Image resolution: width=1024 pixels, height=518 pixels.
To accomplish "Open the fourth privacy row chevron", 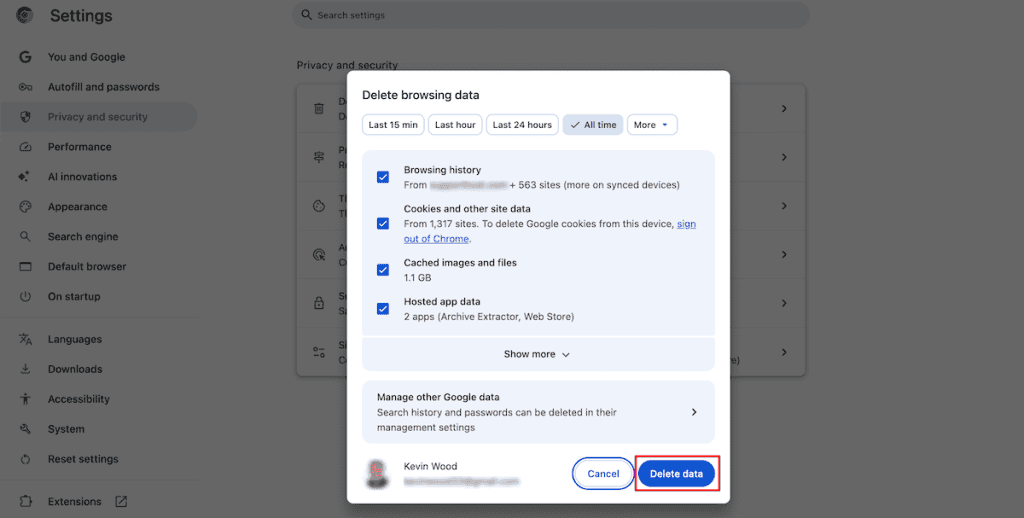I will (x=784, y=255).
